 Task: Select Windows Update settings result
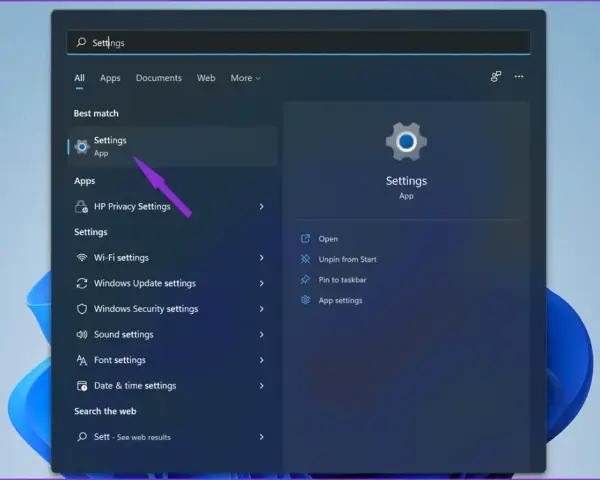(173, 283)
